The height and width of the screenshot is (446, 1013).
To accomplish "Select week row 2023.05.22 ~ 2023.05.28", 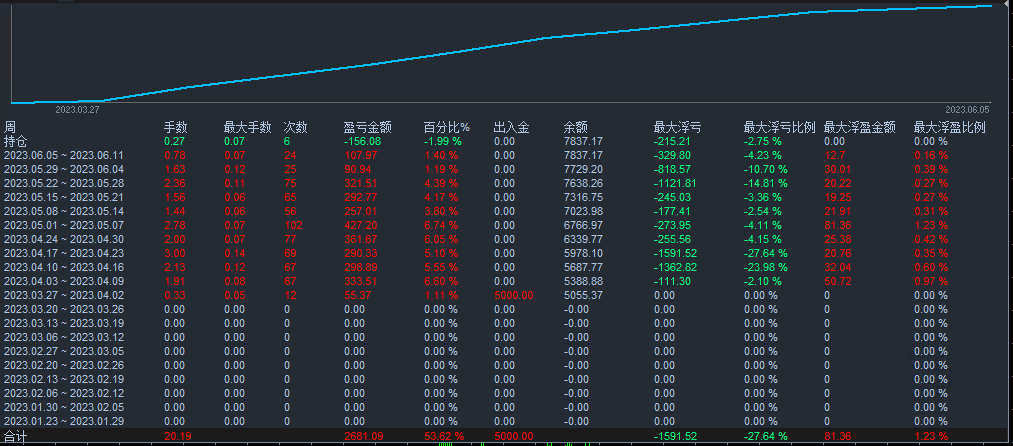I will pos(63,183).
